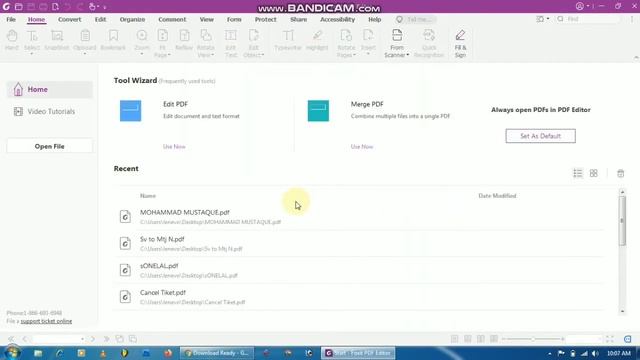Toggle continuous page view in status bar
Viewport: 640px width, 360px height.
click(x=468, y=339)
